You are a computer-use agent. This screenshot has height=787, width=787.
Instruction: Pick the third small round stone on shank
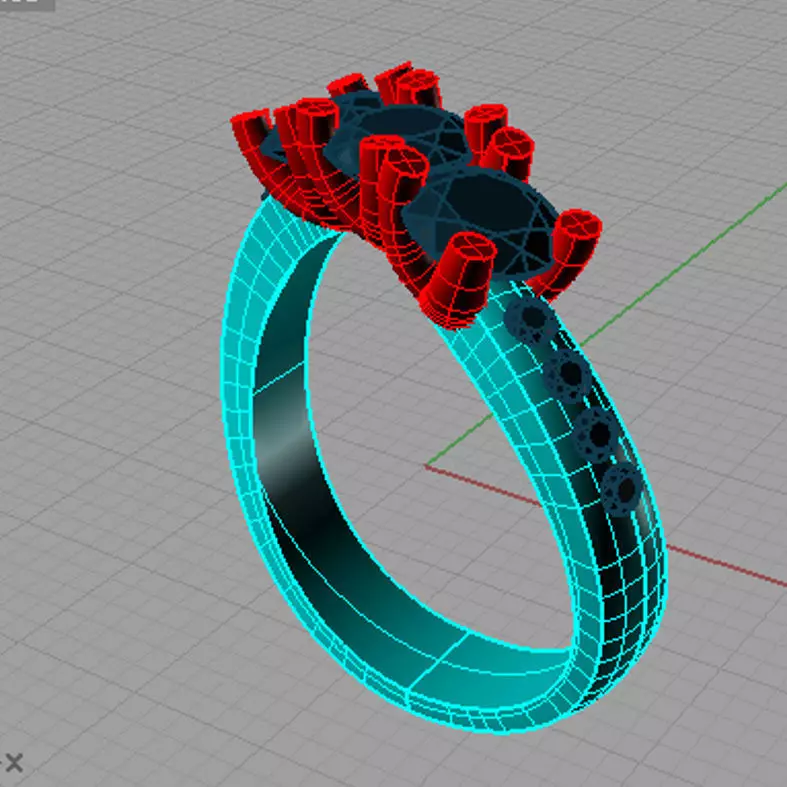tap(597, 435)
